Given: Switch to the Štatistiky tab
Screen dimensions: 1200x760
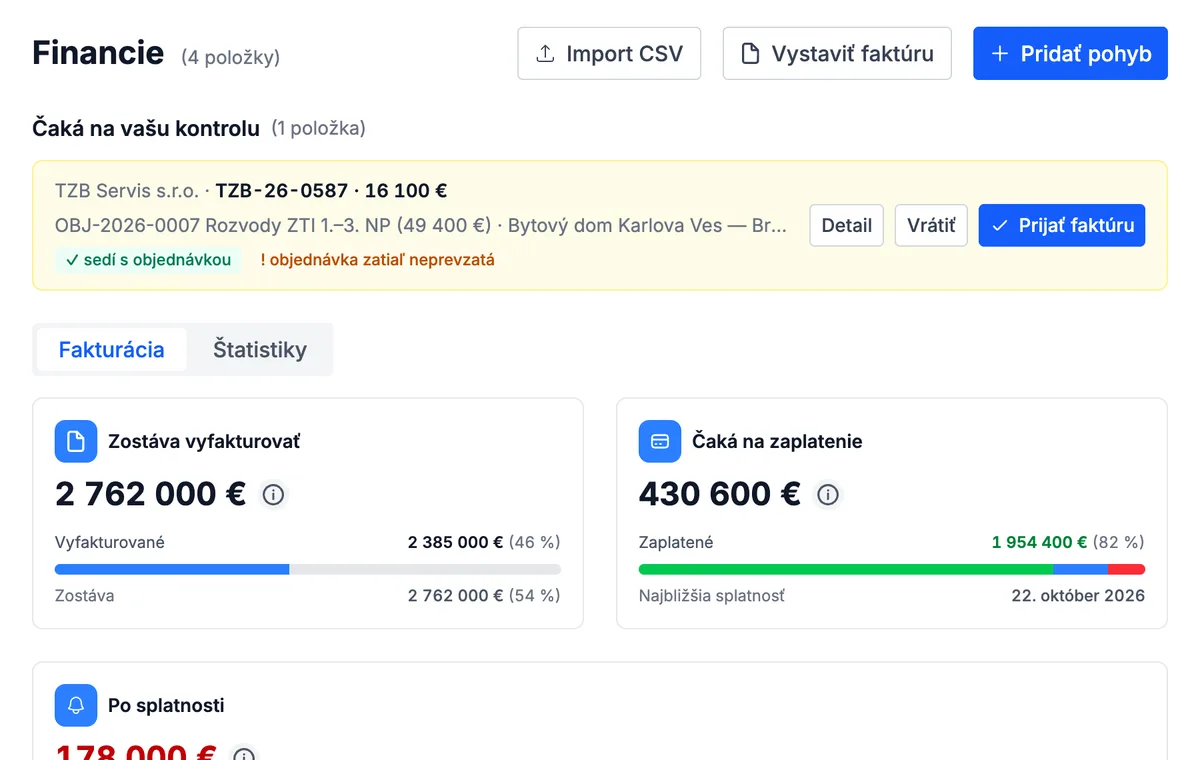Looking at the screenshot, I should tap(260, 350).
